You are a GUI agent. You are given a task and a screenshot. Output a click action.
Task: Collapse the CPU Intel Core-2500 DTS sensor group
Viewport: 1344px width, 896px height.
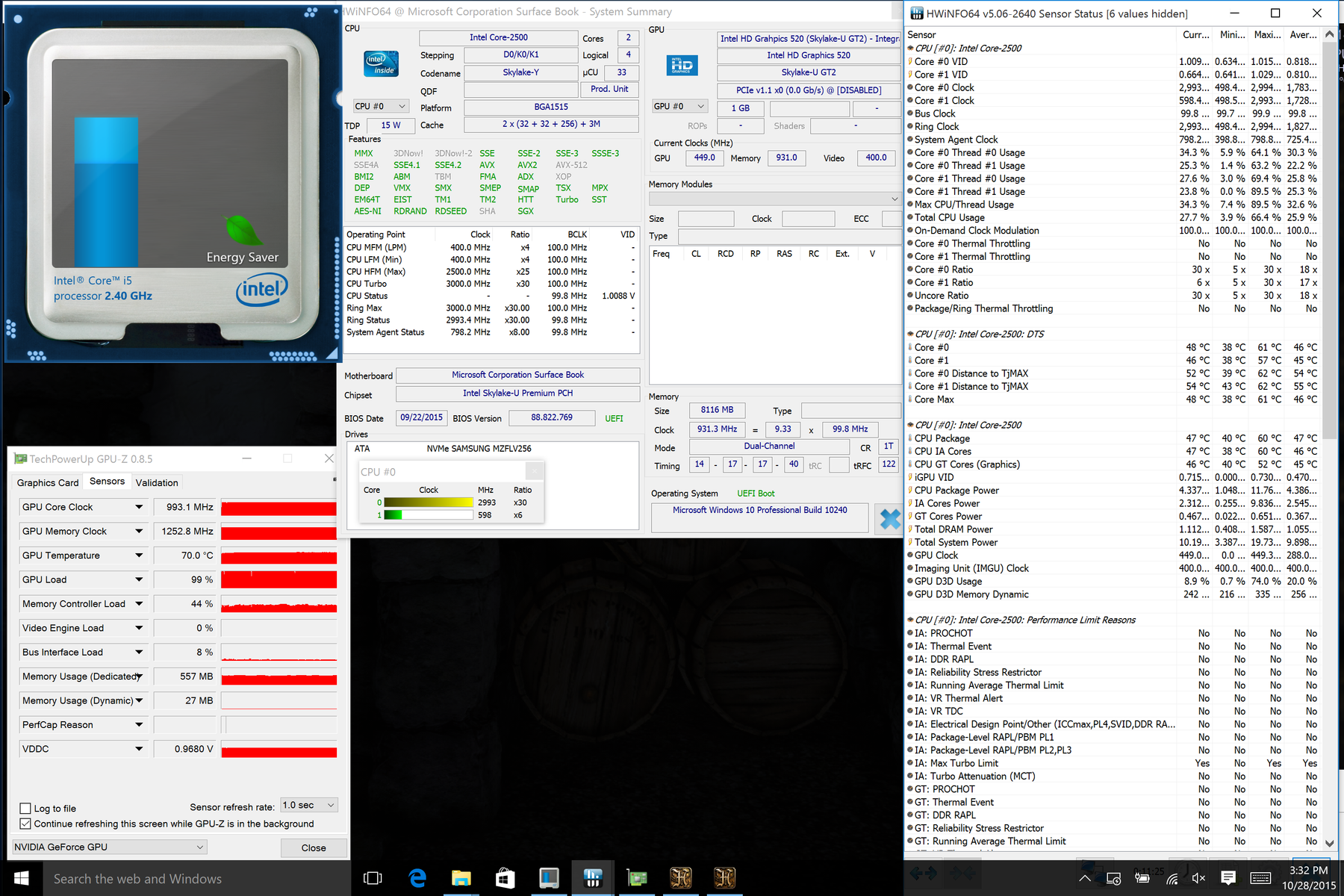pos(910,335)
